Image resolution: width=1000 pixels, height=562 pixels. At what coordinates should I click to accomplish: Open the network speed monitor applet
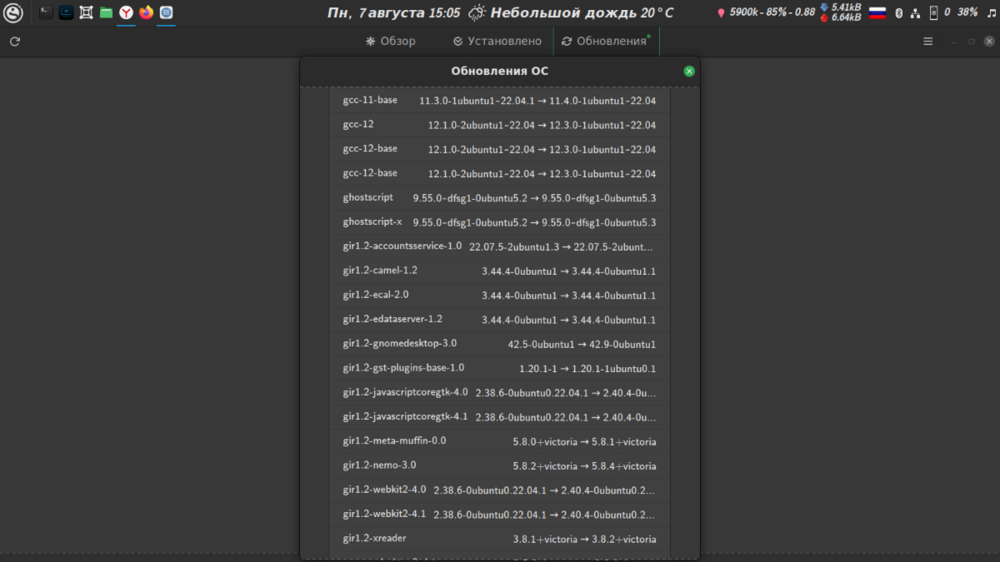[841, 12]
